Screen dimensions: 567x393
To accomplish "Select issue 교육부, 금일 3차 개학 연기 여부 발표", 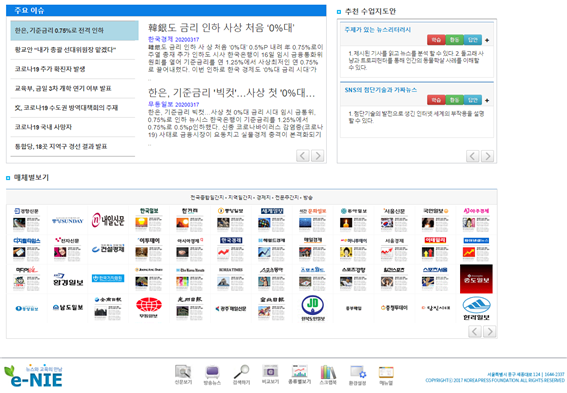I will coord(73,89).
